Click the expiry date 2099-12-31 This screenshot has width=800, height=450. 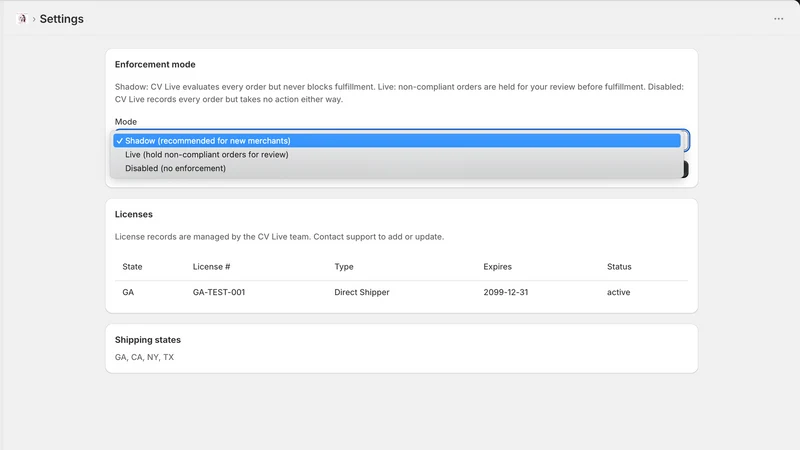pos(506,292)
